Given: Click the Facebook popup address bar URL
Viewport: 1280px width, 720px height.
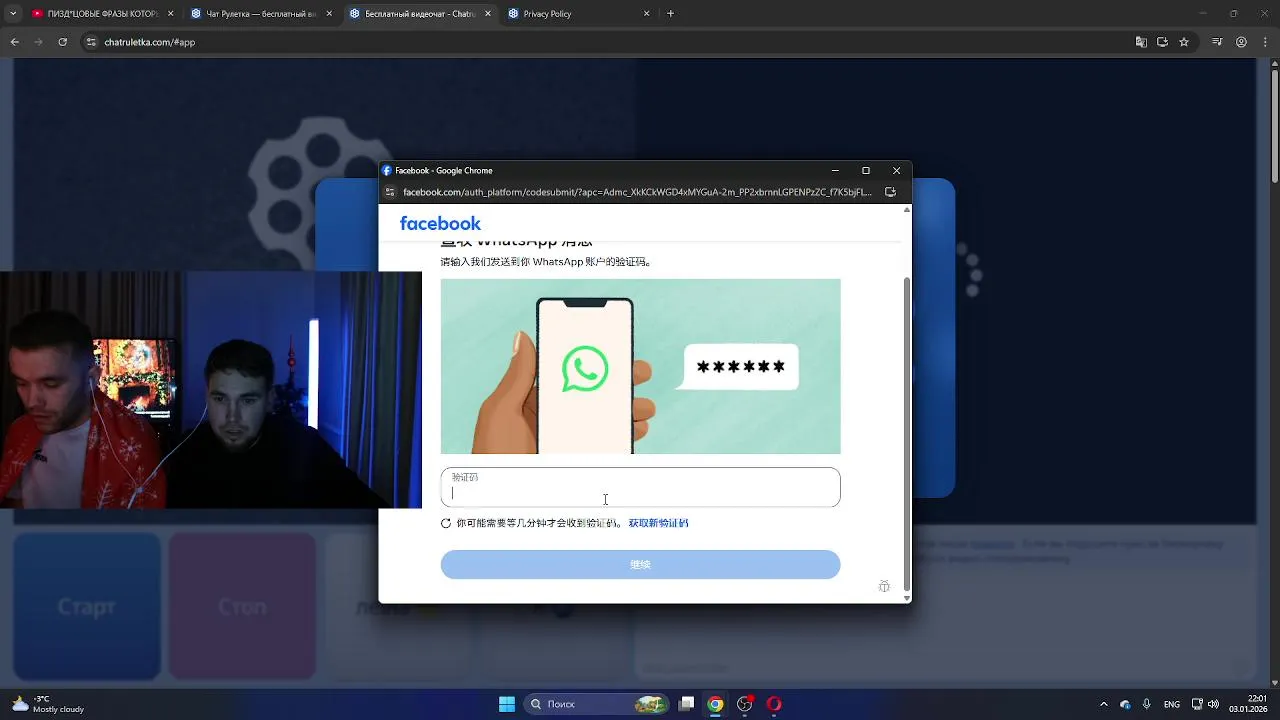Looking at the screenshot, I should pyautogui.click(x=637, y=192).
